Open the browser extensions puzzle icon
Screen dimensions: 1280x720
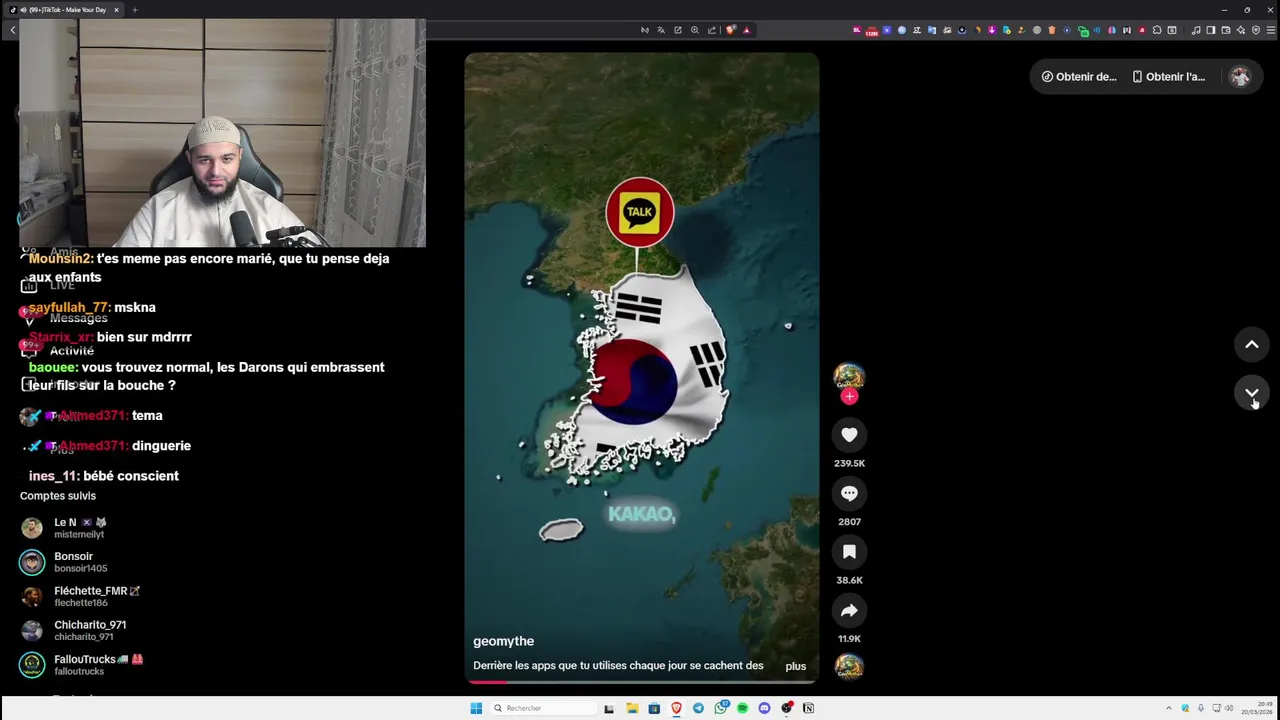point(1157,30)
